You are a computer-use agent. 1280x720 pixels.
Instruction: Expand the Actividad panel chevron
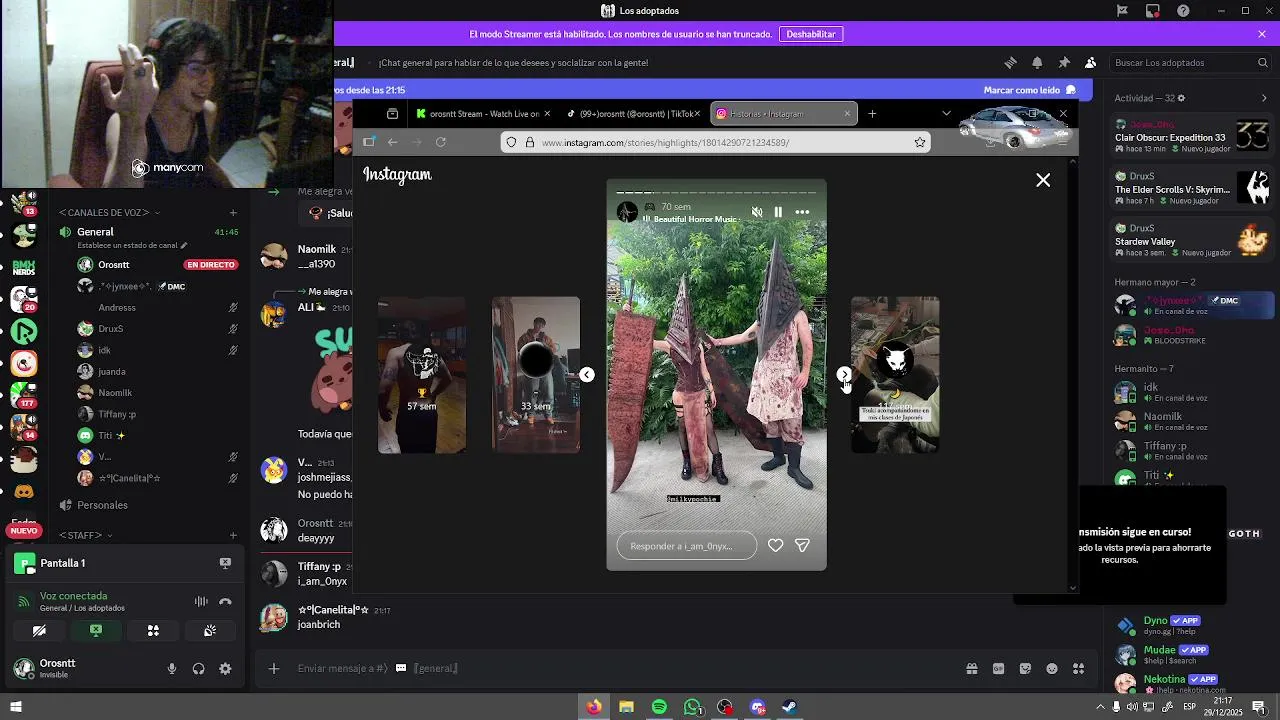click(x=1264, y=98)
